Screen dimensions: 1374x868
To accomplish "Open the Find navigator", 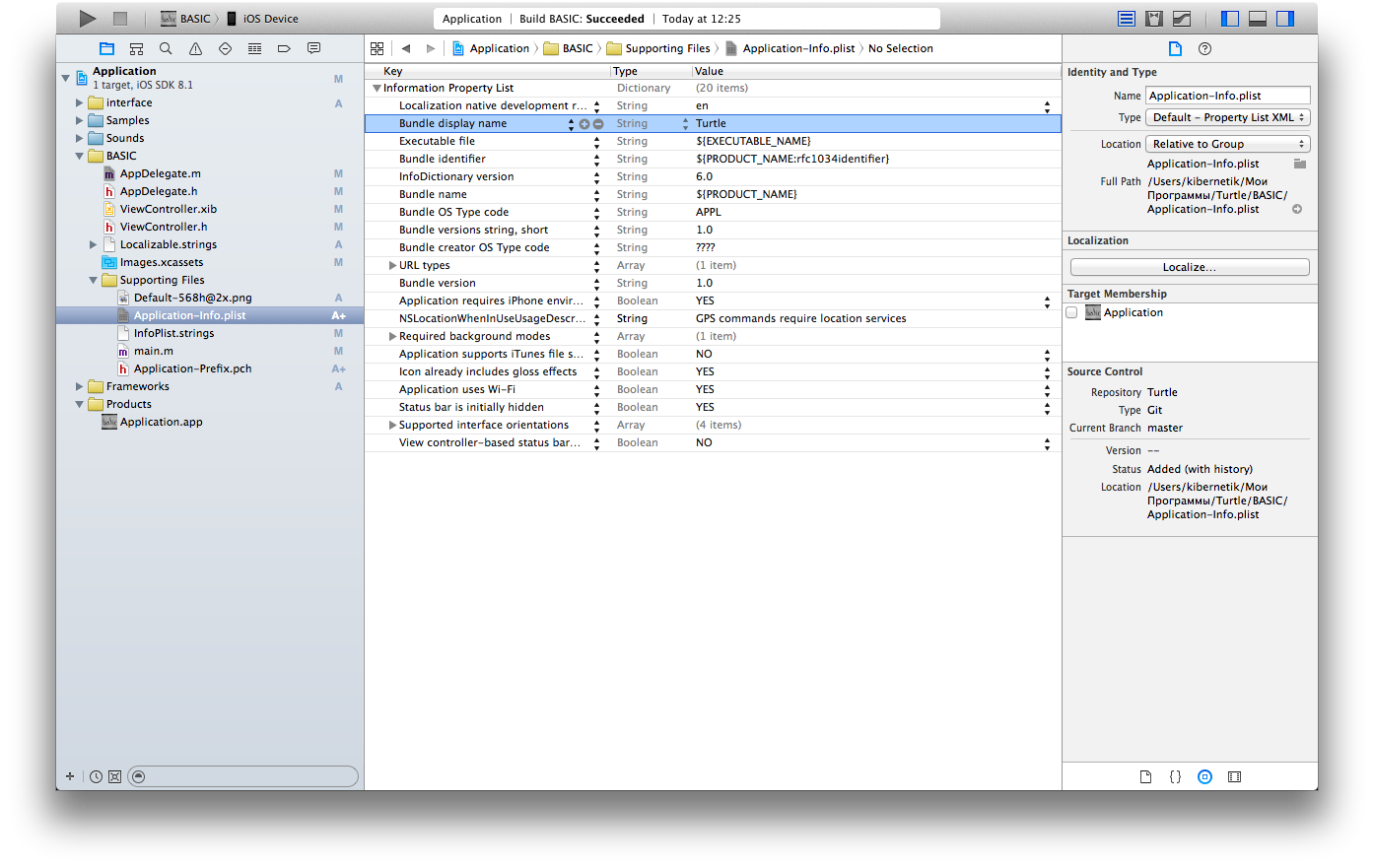I will 166,48.
